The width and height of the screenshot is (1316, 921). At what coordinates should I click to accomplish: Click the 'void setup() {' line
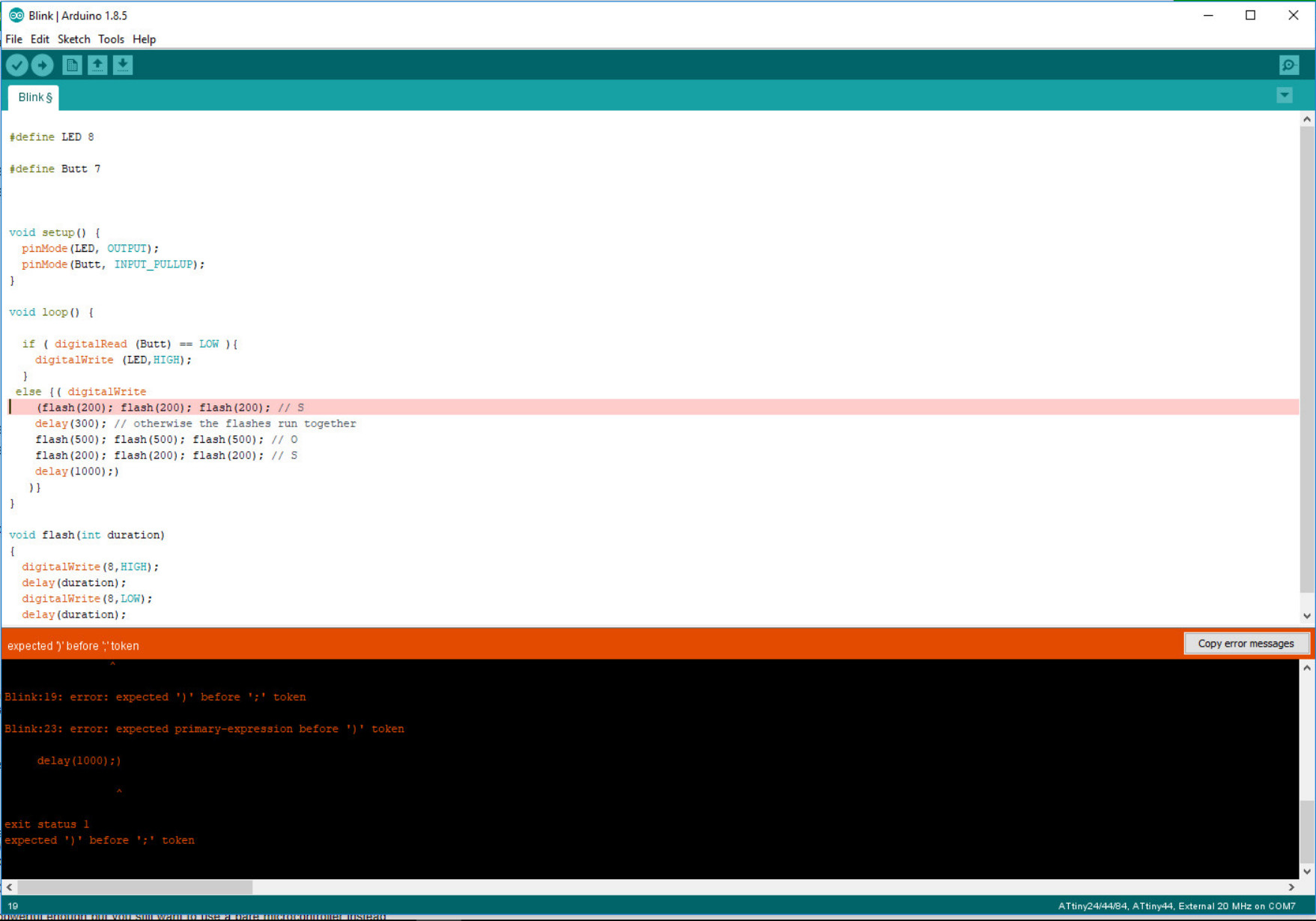pyautogui.click(x=55, y=232)
